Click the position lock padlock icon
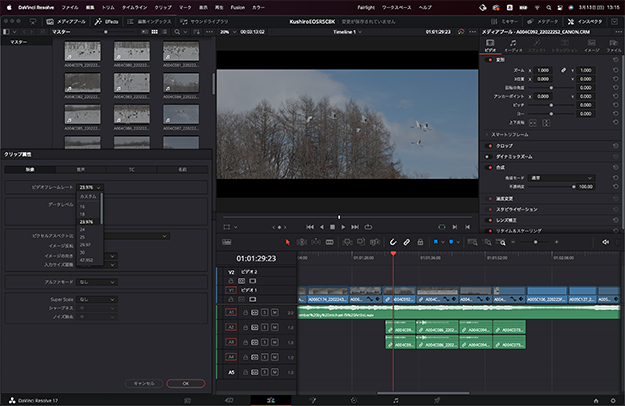The height and width of the screenshot is (406, 625). click(422, 242)
